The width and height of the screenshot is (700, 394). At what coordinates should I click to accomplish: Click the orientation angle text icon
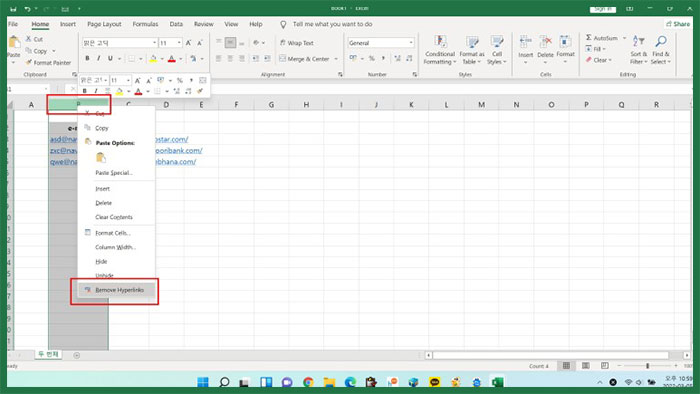click(x=256, y=43)
